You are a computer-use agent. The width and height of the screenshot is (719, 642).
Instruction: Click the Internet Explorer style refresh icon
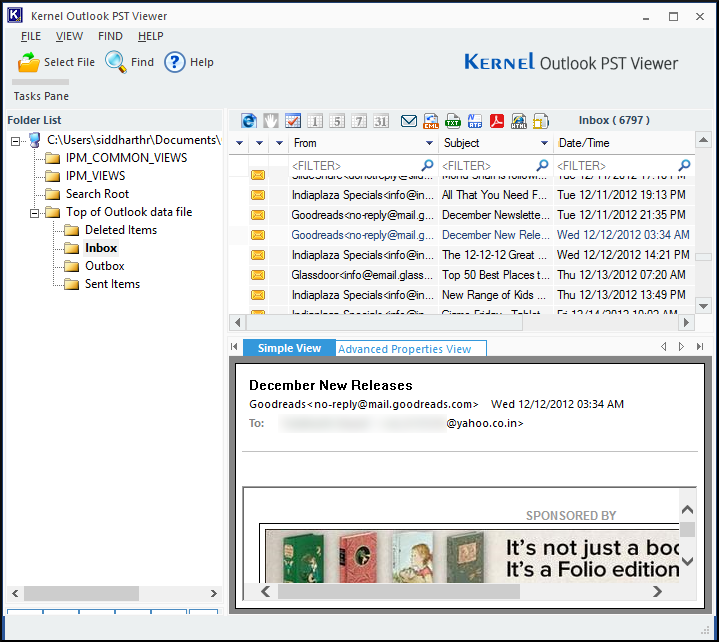click(249, 121)
